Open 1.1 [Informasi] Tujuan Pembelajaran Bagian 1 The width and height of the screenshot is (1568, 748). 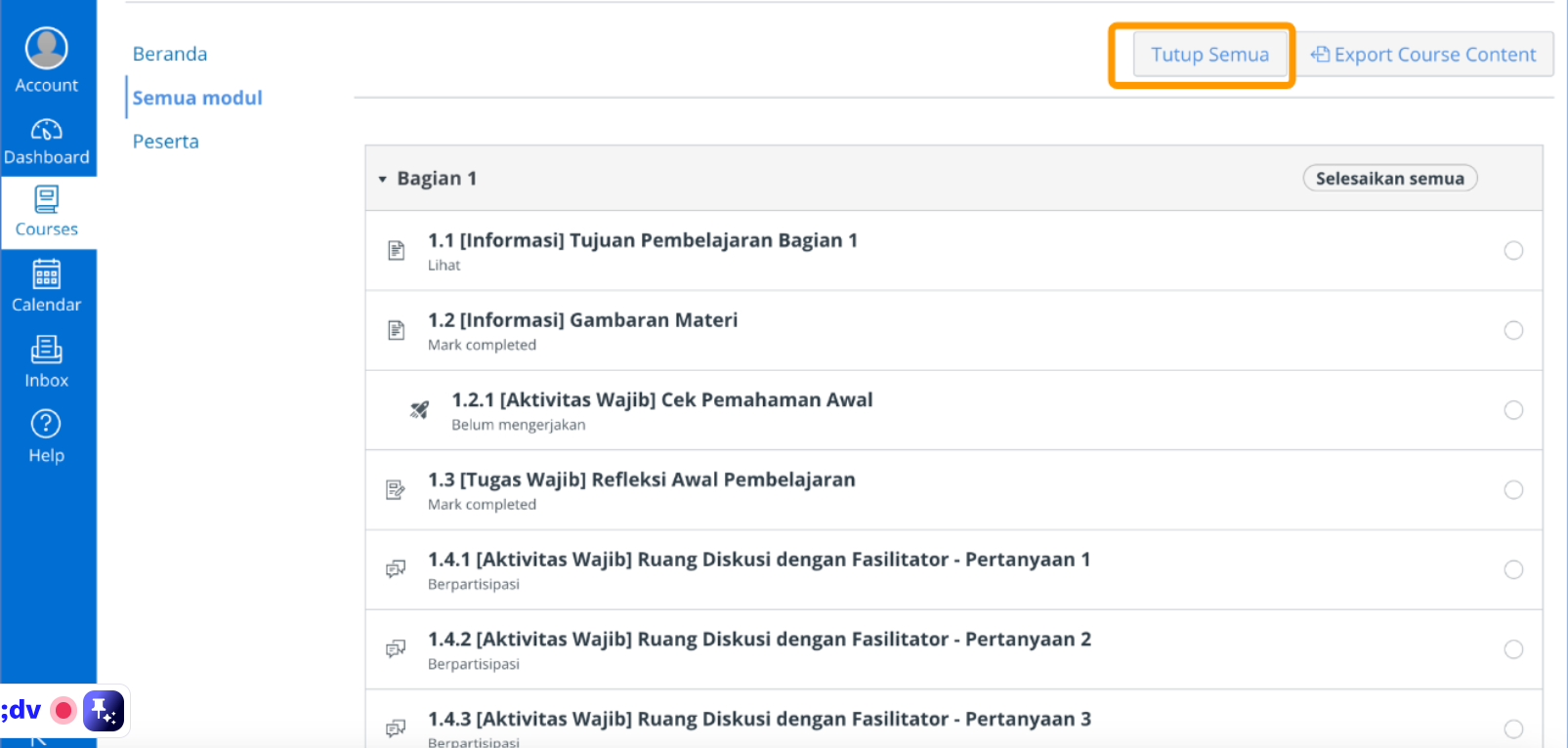click(643, 240)
